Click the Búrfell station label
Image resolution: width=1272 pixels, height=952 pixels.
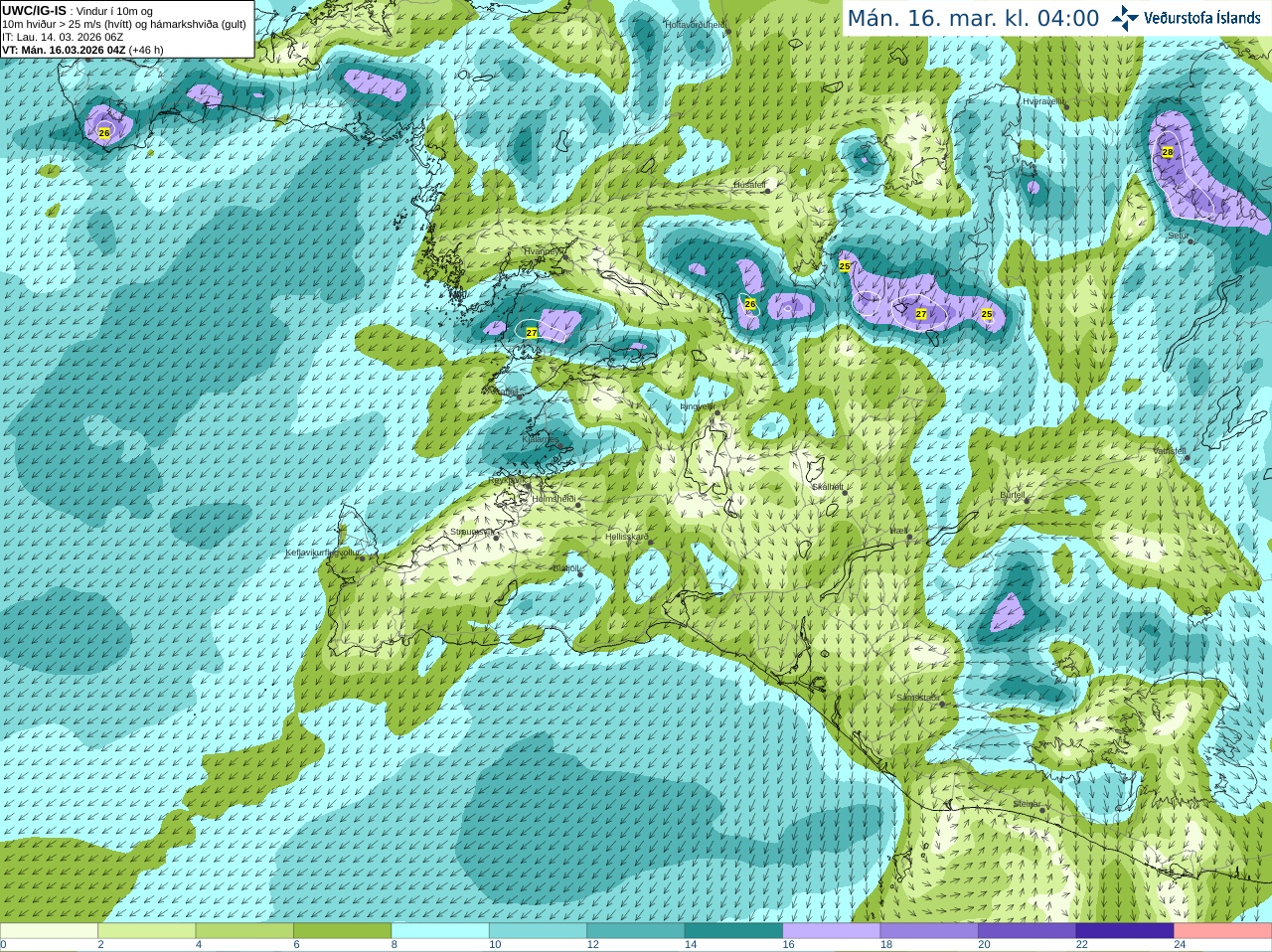pos(1013,495)
